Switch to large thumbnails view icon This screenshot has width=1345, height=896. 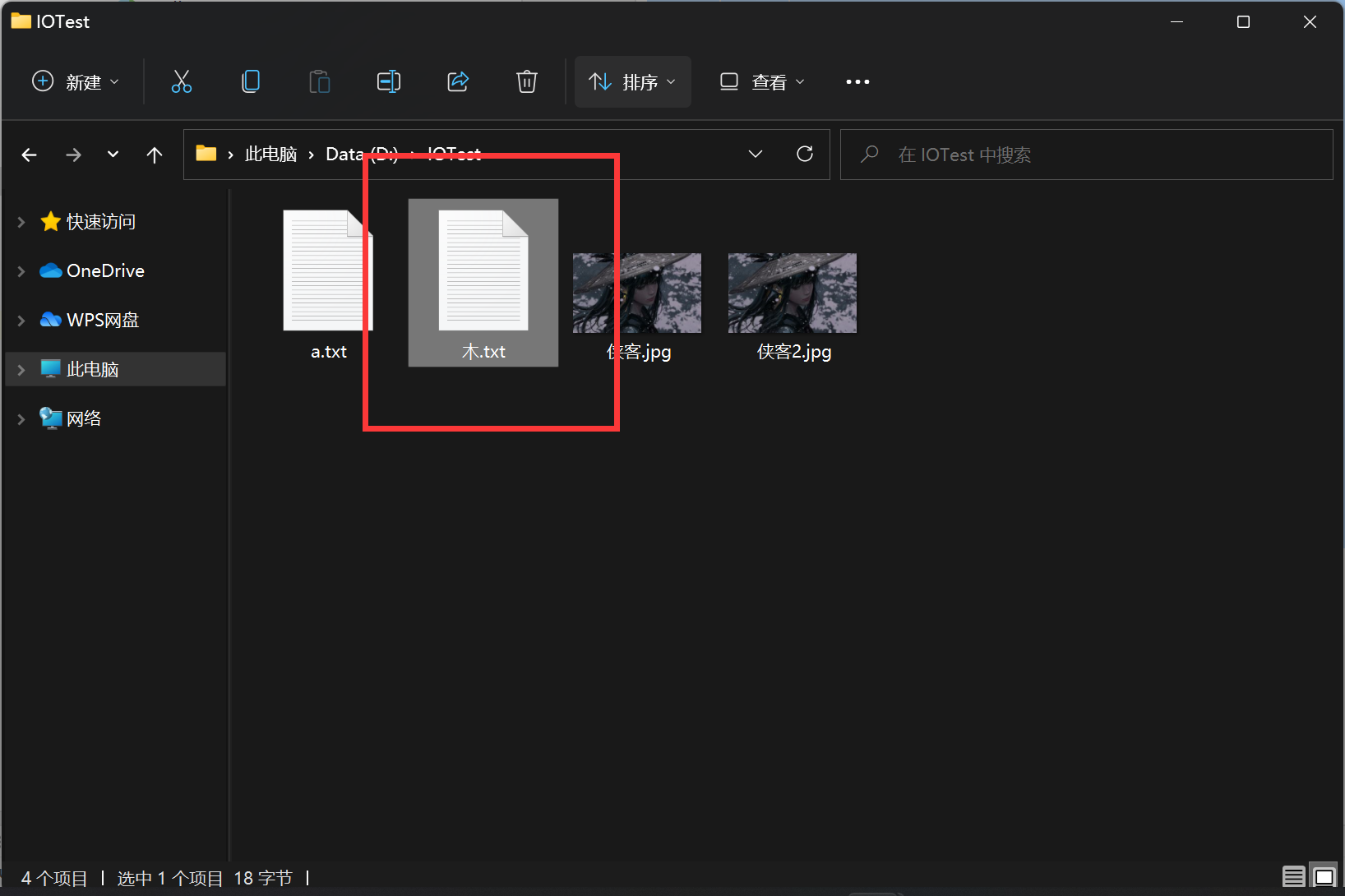coord(1324,877)
